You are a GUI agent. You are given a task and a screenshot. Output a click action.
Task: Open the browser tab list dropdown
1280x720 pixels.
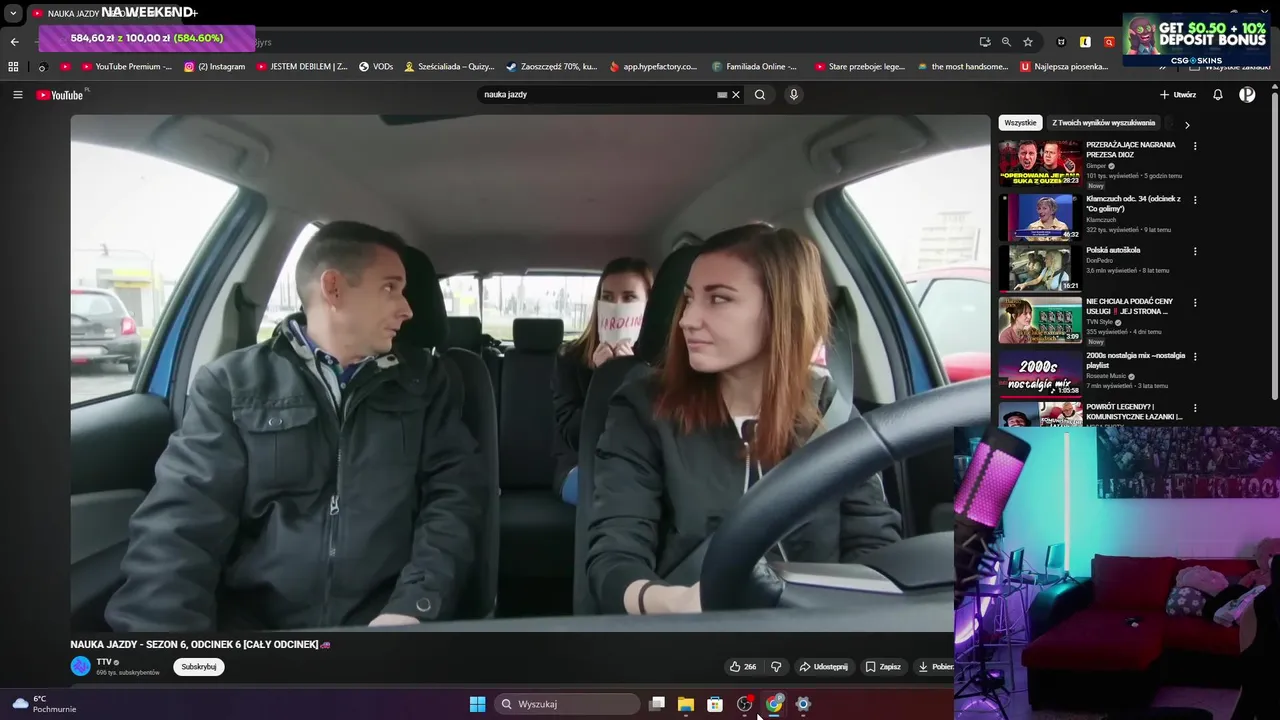(13, 13)
